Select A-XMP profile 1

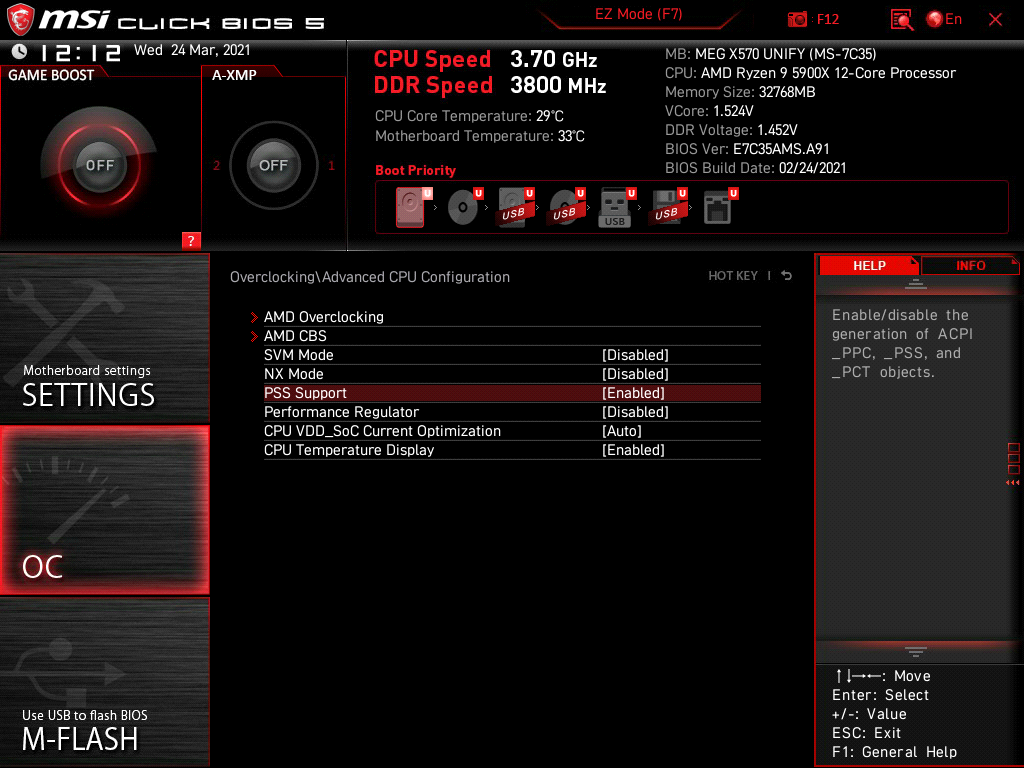pos(331,165)
